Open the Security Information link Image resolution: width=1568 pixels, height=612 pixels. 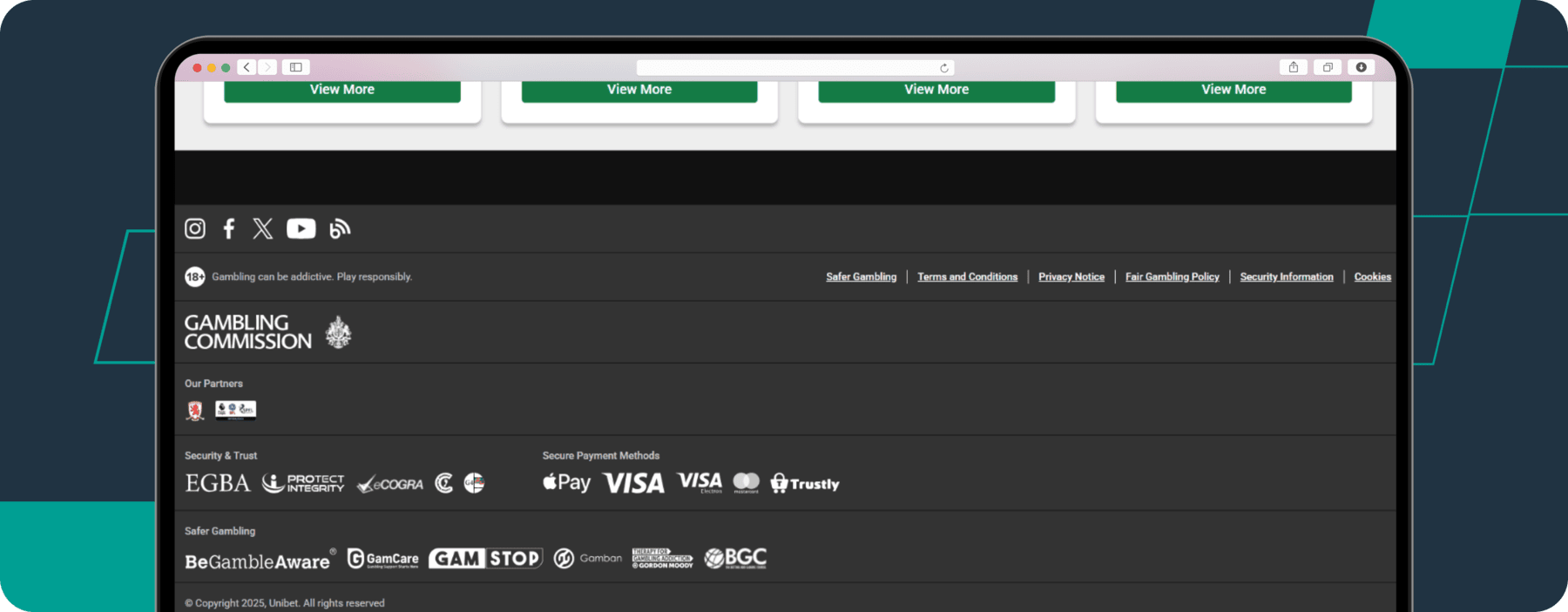(1287, 276)
